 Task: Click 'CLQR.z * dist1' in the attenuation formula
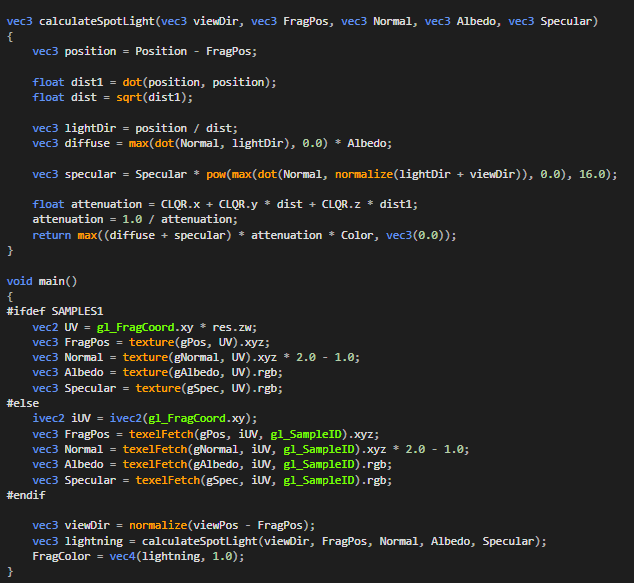(366, 204)
